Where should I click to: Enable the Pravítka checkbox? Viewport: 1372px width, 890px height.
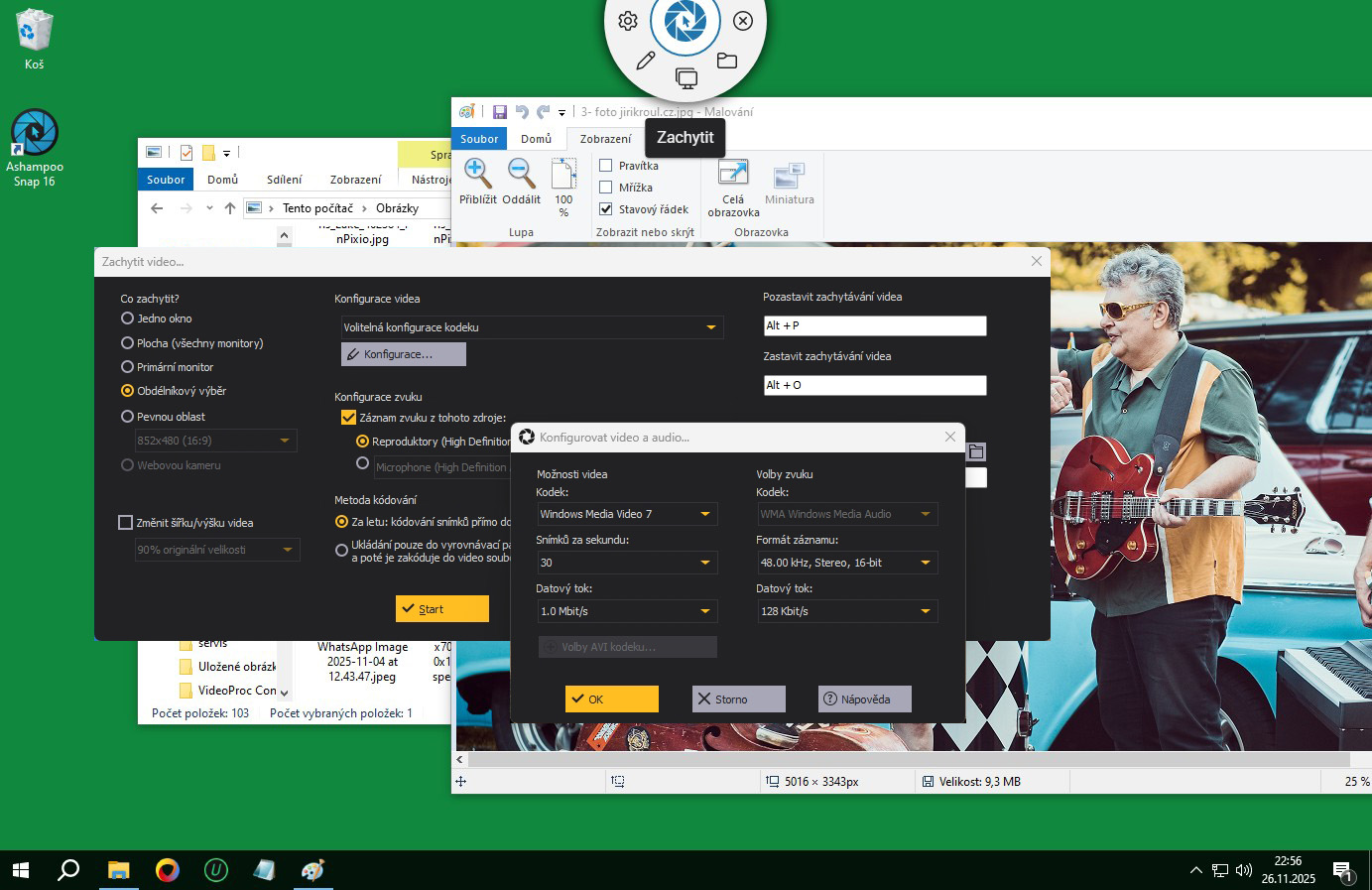coord(606,166)
